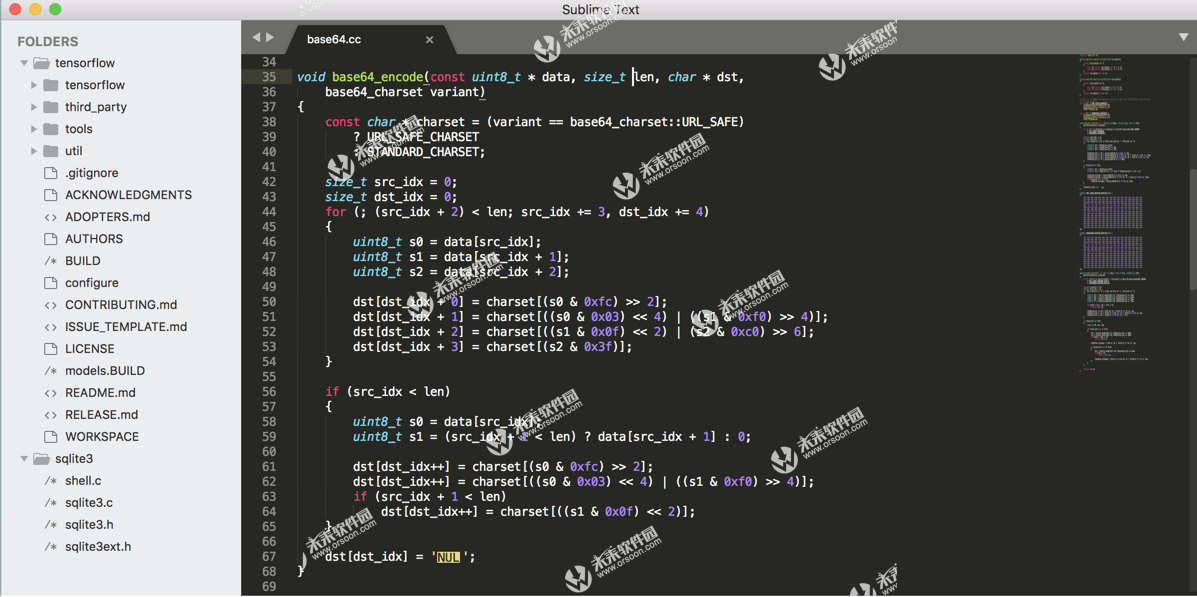Click the highlighted NUL character literal
The height and width of the screenshot is (597, 1197).
click(x=449, y=557)
